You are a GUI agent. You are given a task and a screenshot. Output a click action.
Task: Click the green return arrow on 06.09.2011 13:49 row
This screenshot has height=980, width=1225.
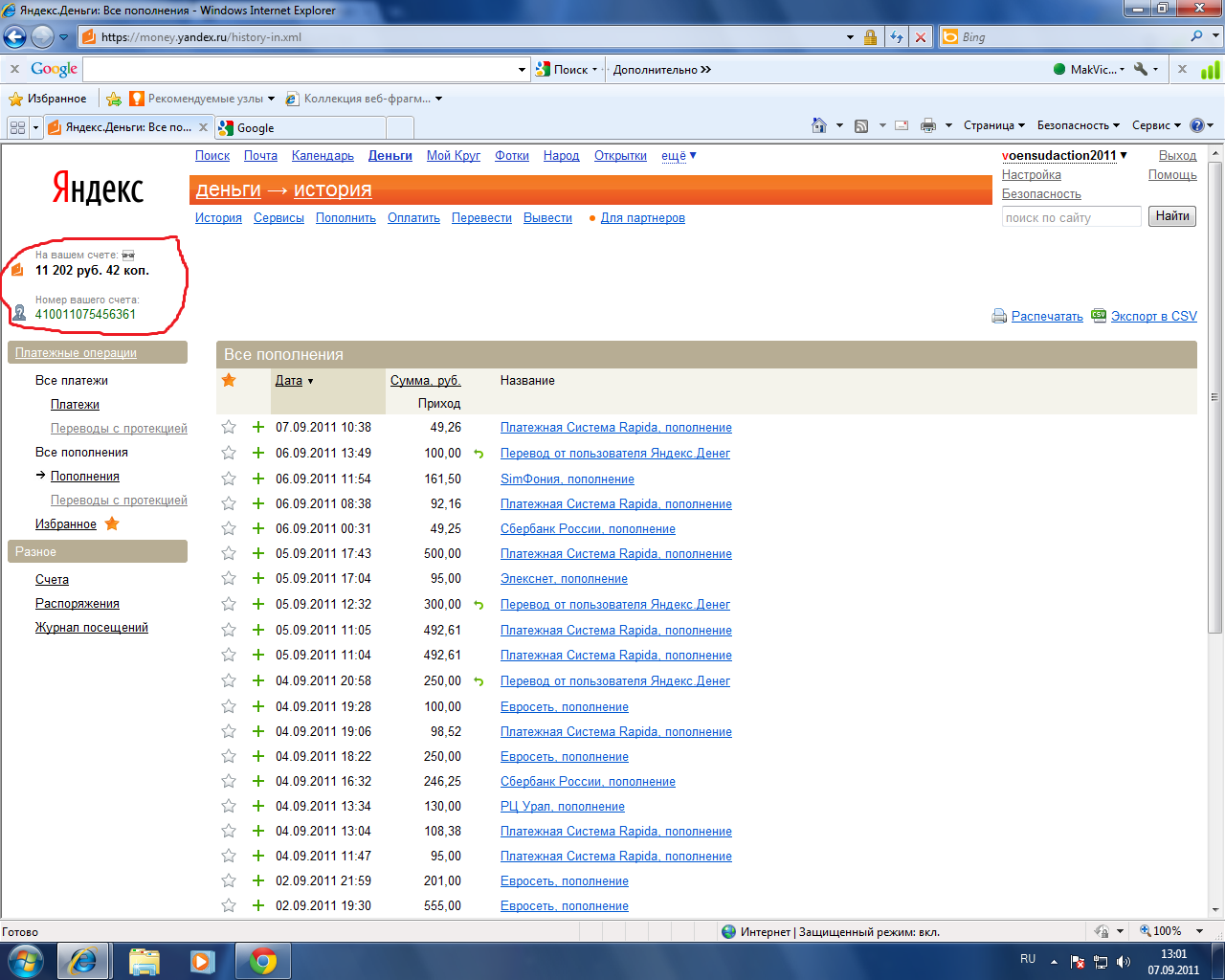pos(479,454)
